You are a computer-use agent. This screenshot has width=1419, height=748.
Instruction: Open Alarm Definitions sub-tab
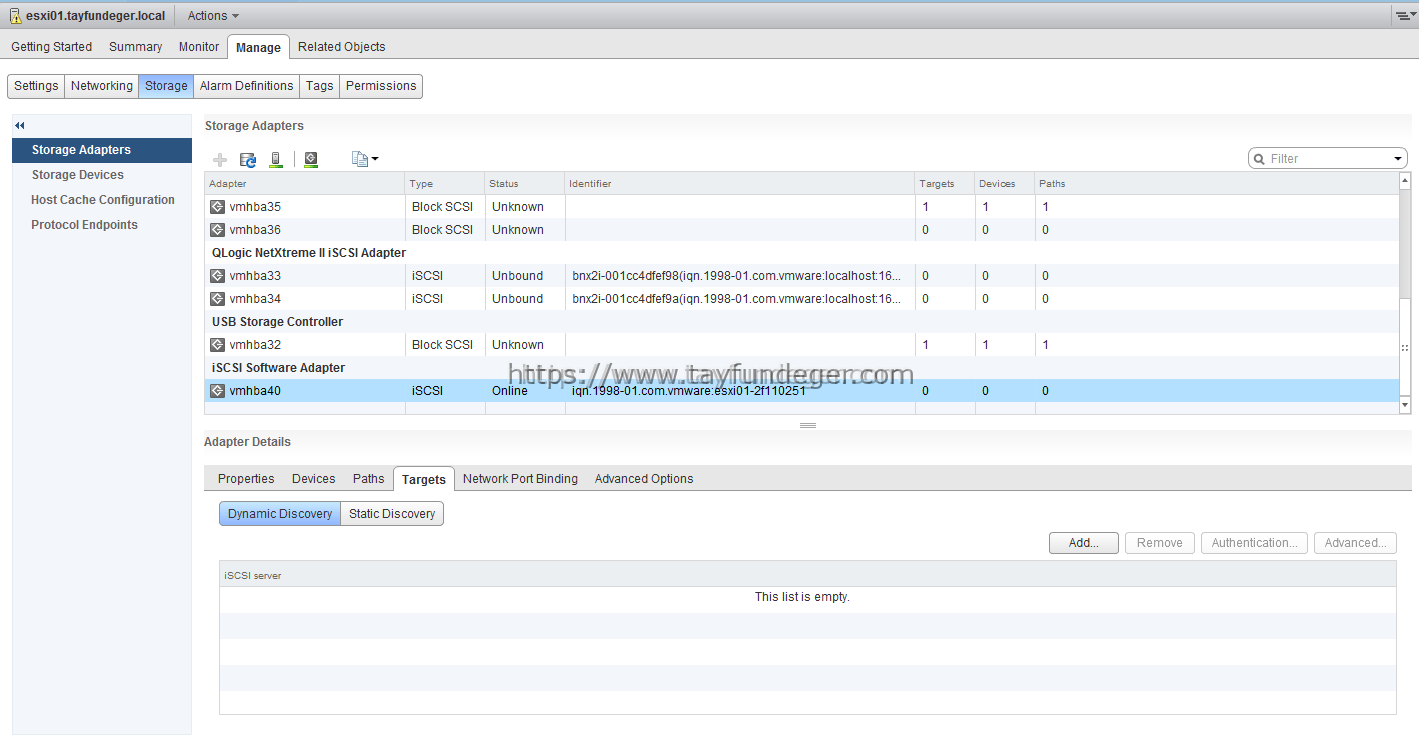[x=247, y=86]
